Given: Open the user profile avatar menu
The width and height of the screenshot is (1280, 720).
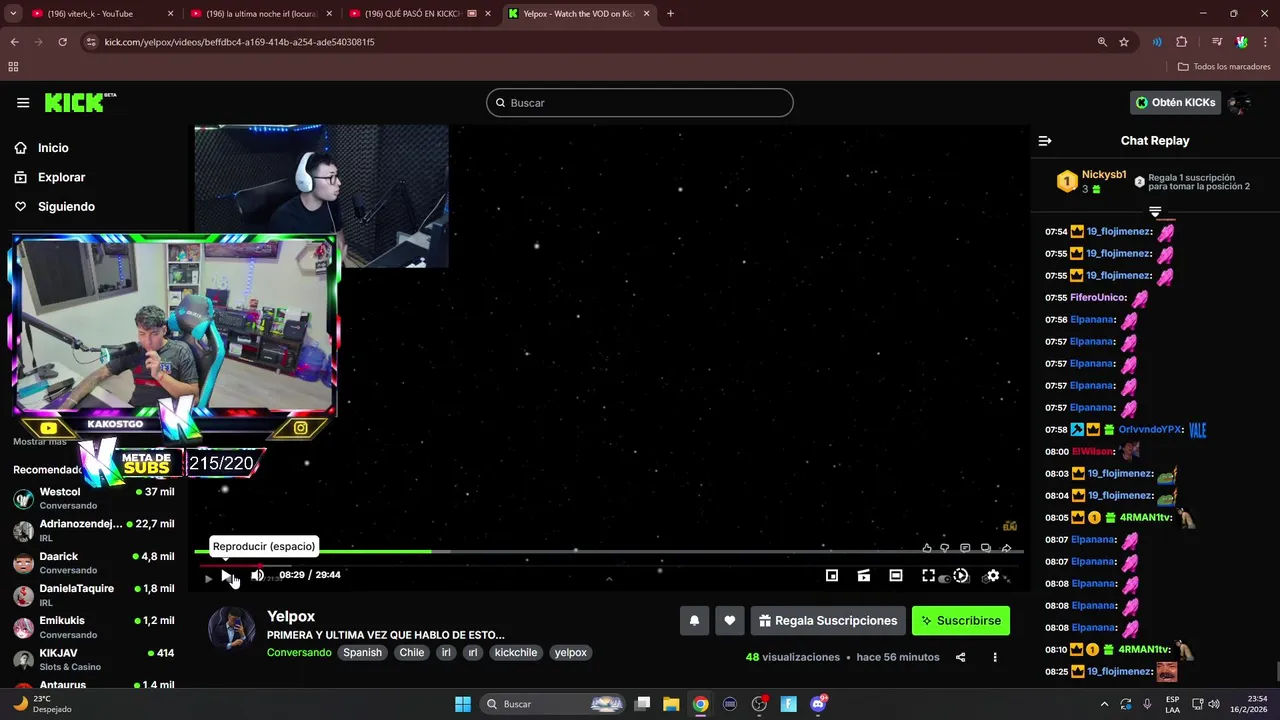Looking at the screenshot, I should 1240,102.
